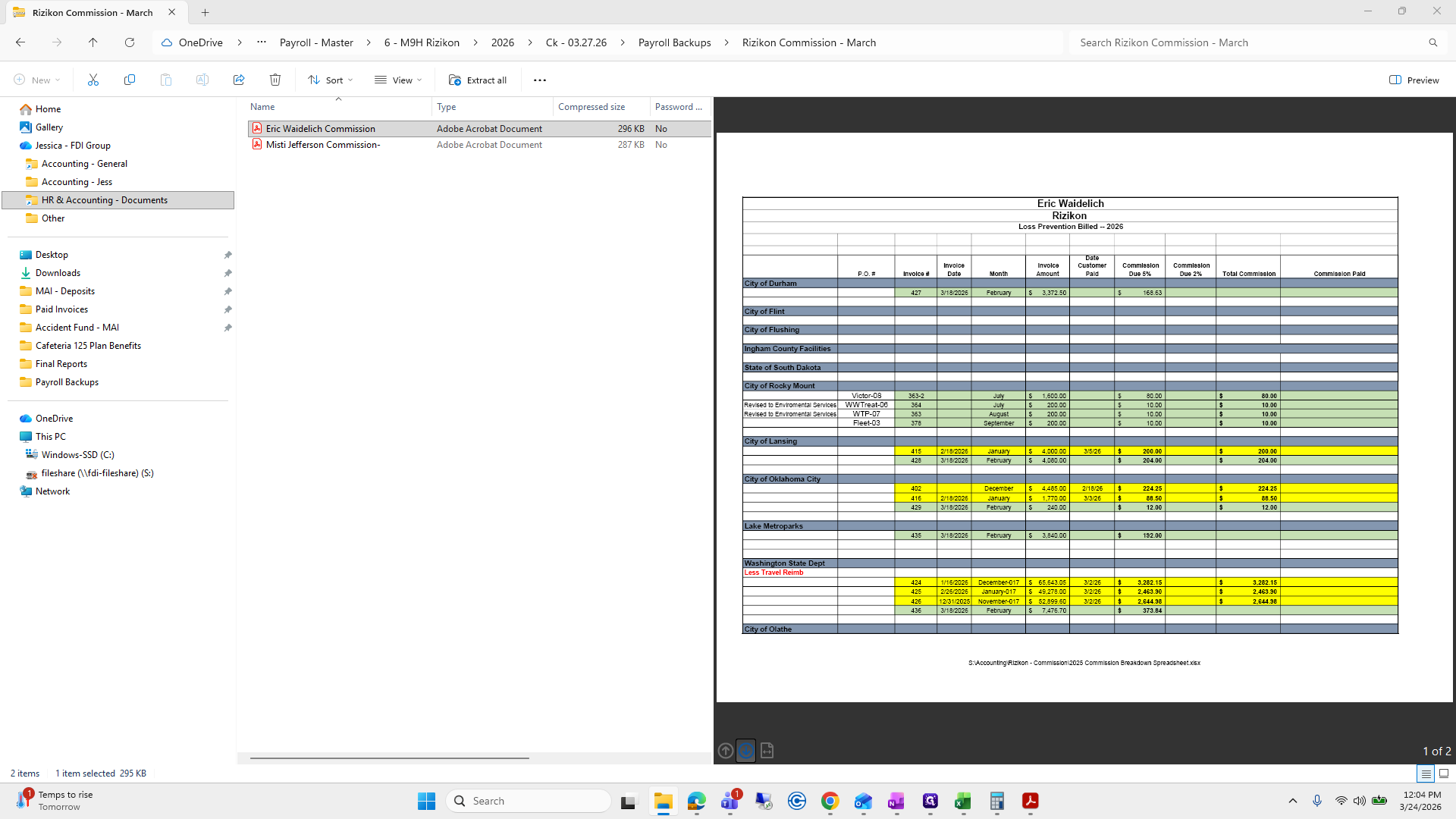Click the Delete trash icon
The width and height of the screenshot is (1456, 819).
(x=275, y=80)
